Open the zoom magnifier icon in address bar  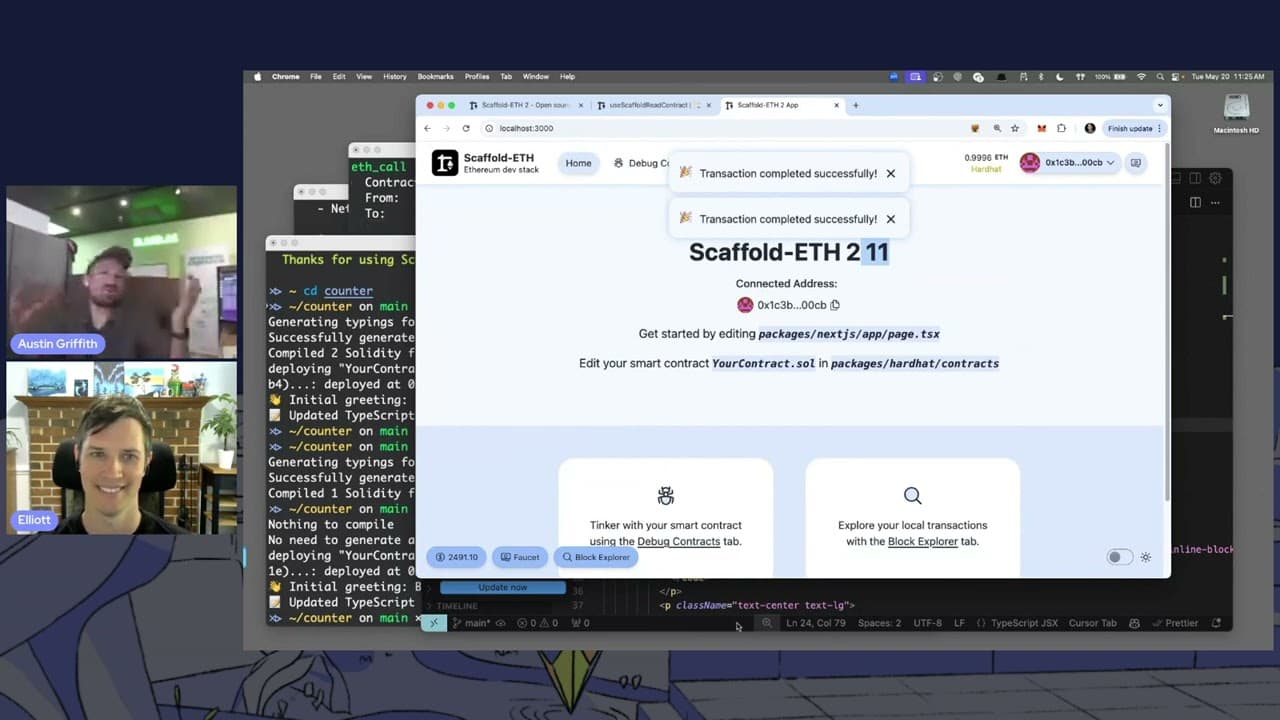pyautogui.click(x=997, y=128)
